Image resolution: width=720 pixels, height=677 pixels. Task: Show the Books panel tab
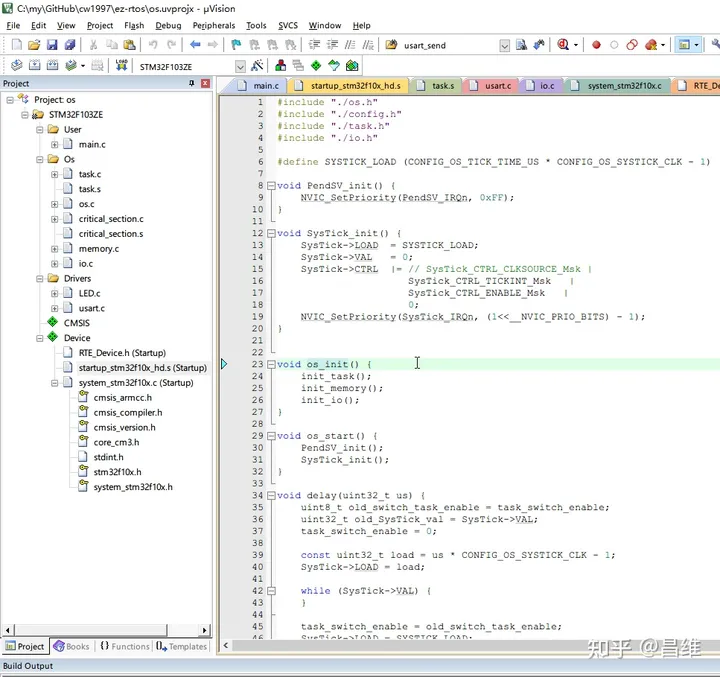pos(71,646)
